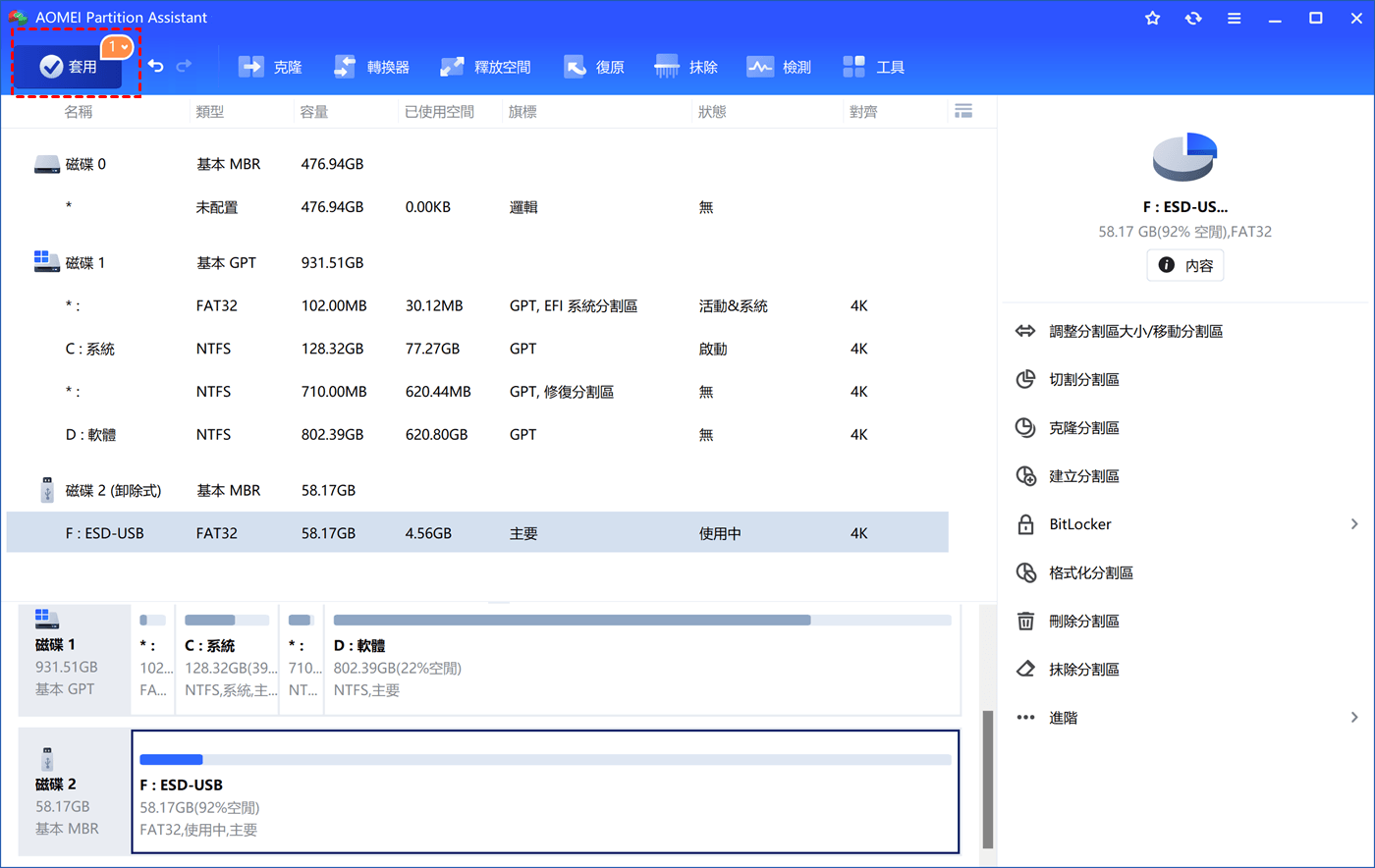Select 磁碟 1 block in disk map
Image resolution: width=1375 pixels, height=868 pixels.
pyautogui.click(x=75, y=659)
